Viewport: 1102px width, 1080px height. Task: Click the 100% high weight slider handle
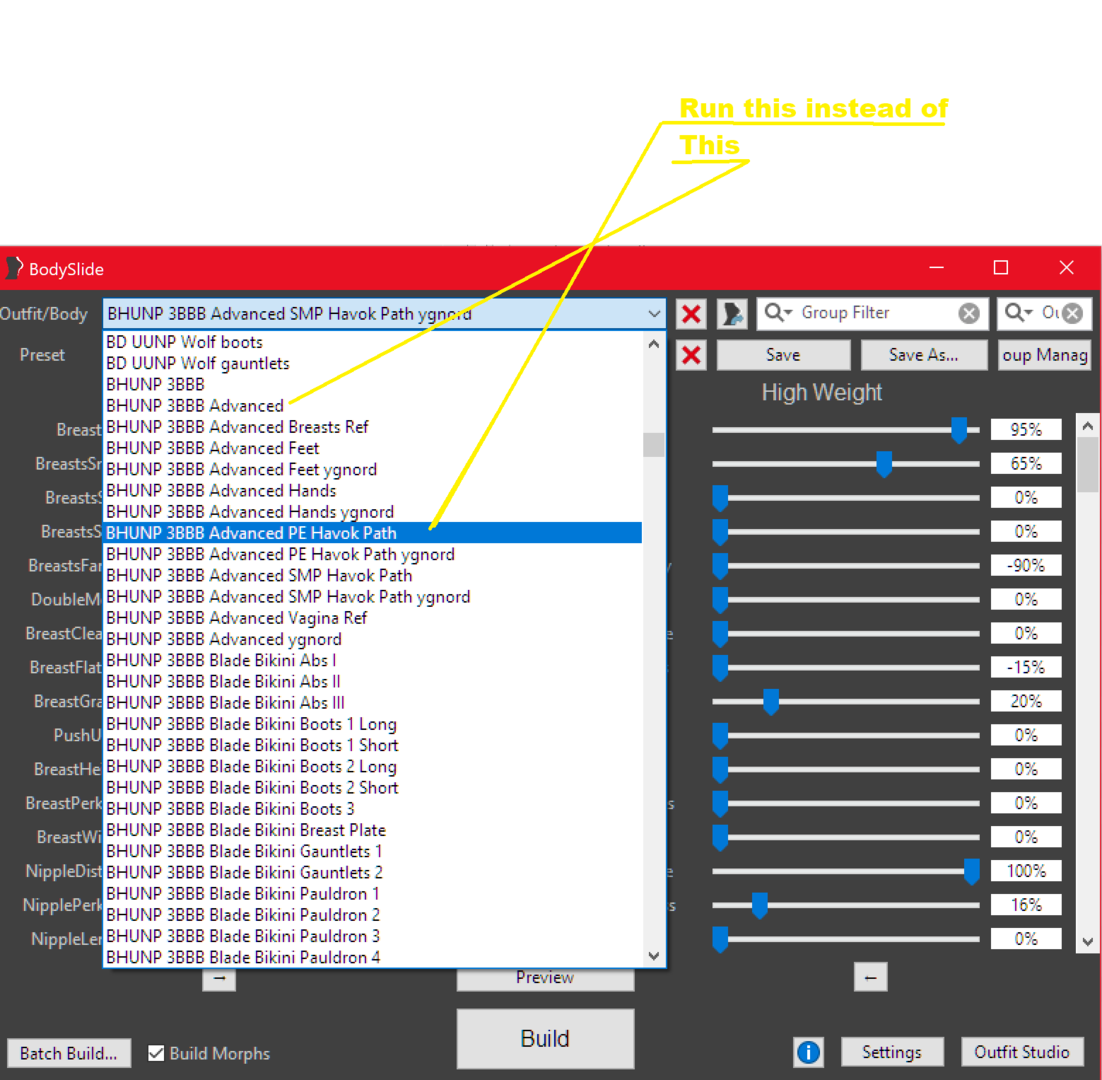pos(971,871)
